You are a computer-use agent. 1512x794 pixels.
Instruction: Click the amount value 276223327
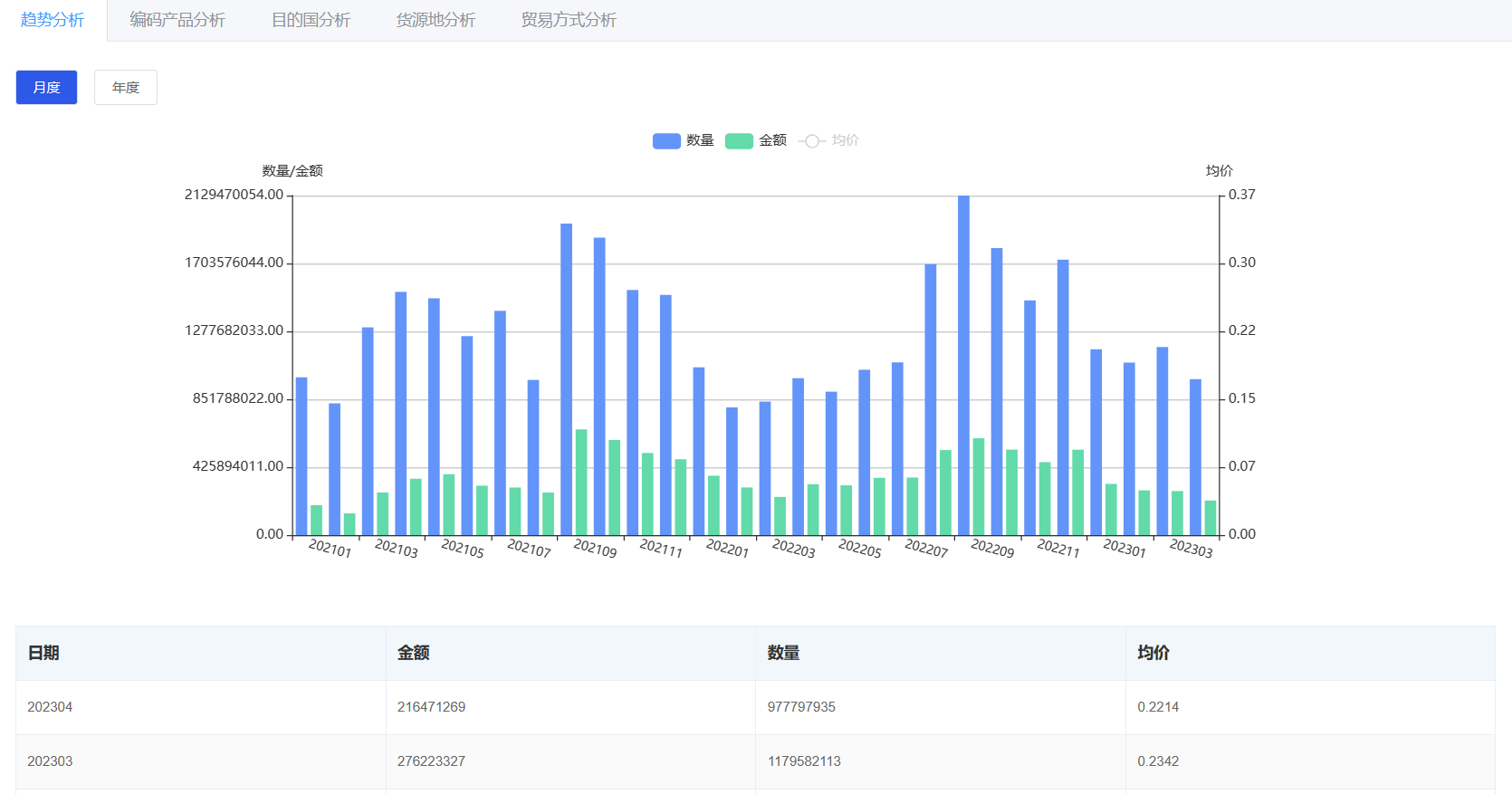(x=431, y=761)
